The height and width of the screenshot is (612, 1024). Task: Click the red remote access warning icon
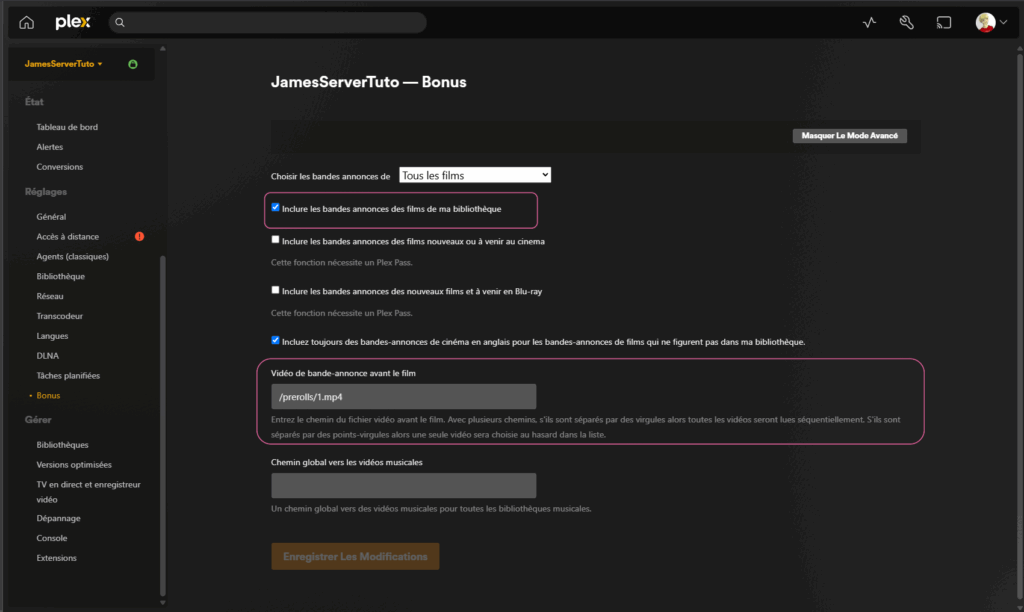(x=139, y=236)
